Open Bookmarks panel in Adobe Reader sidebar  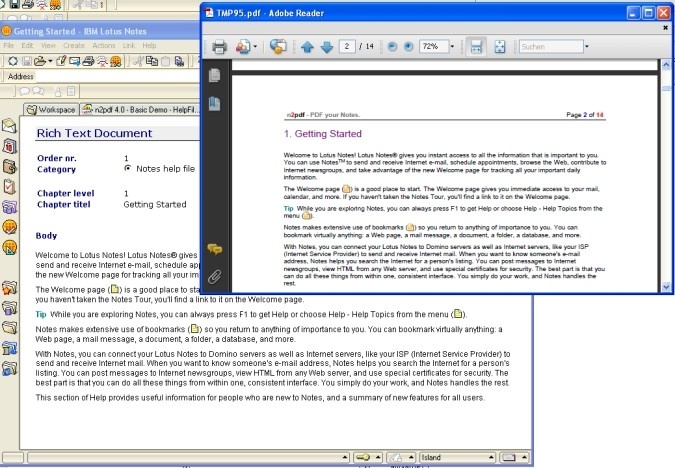click(214, 103)
